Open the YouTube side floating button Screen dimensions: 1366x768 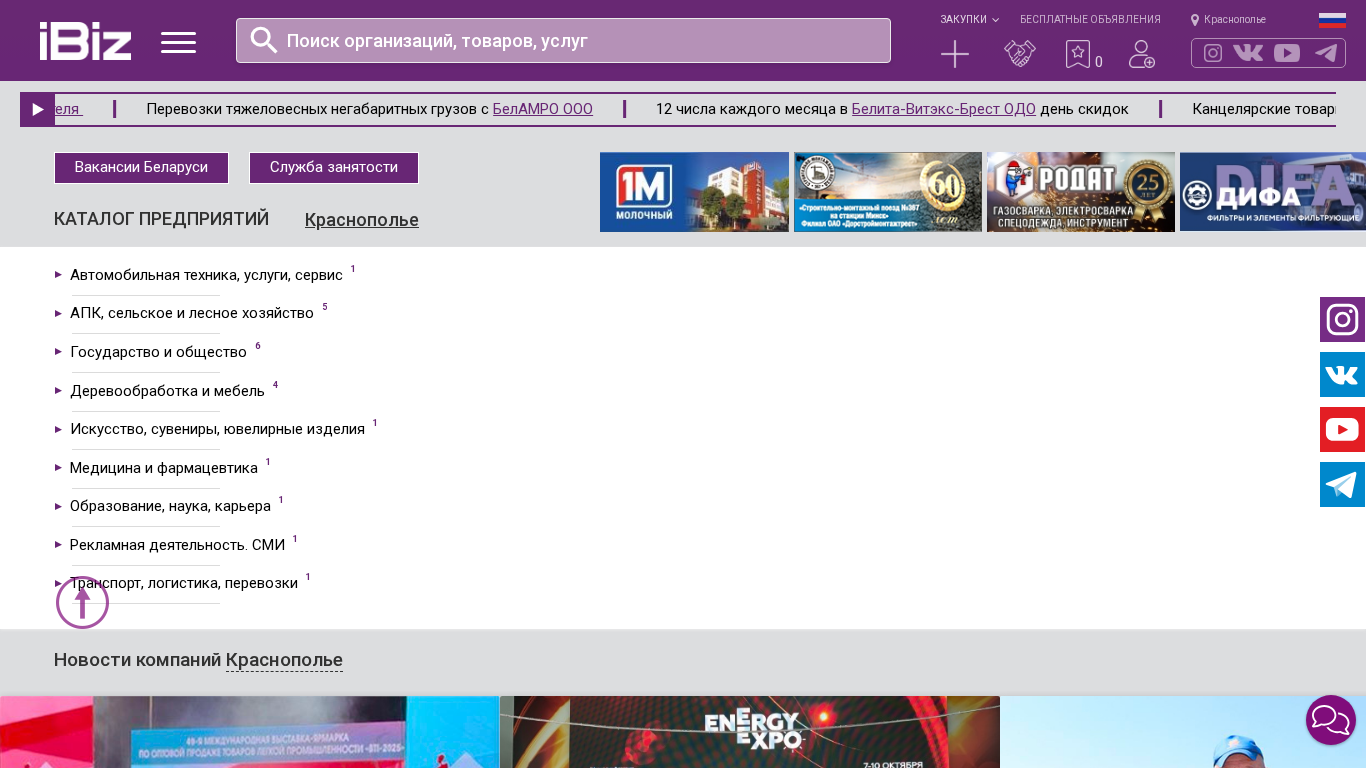click(1342, 430)
